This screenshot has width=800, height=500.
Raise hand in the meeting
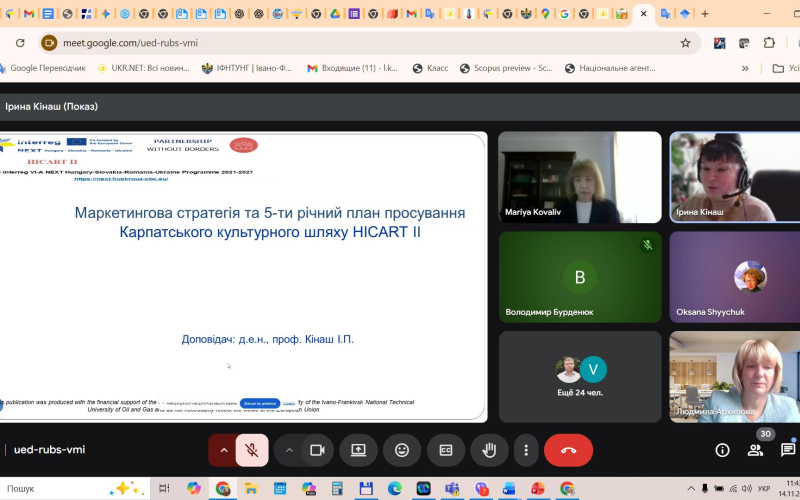tap(489, 450)
